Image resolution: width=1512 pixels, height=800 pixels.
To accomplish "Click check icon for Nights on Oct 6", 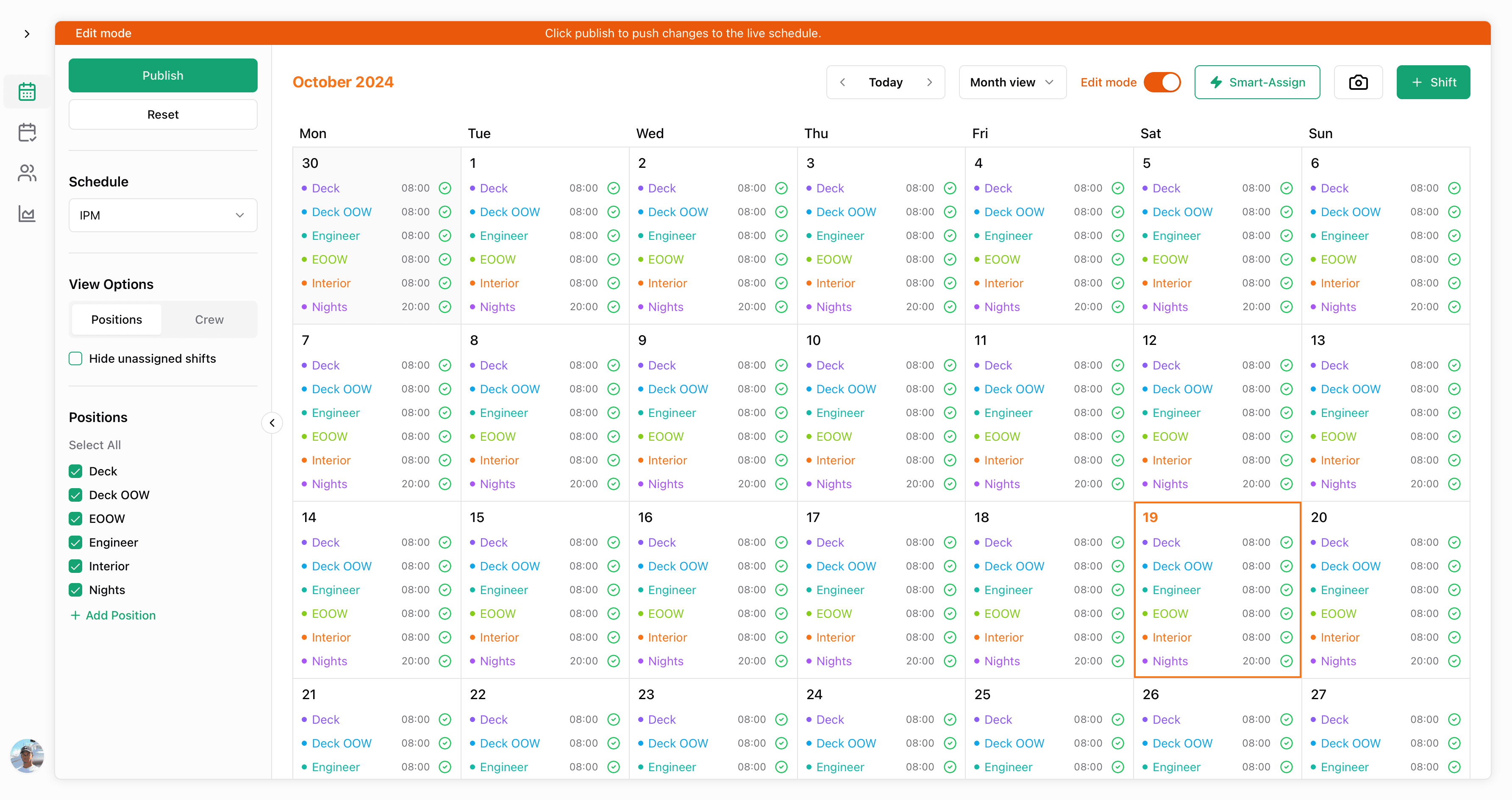I will tap(1454, 307).
